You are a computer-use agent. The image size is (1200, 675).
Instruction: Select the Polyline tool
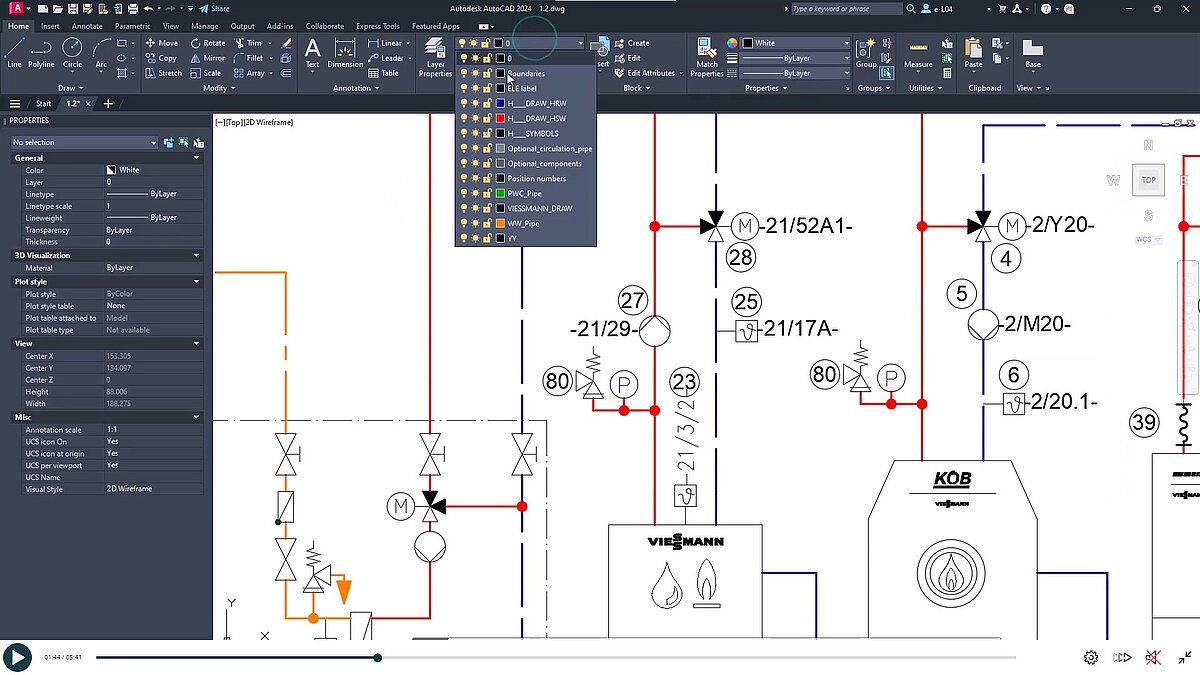[39, 45]
